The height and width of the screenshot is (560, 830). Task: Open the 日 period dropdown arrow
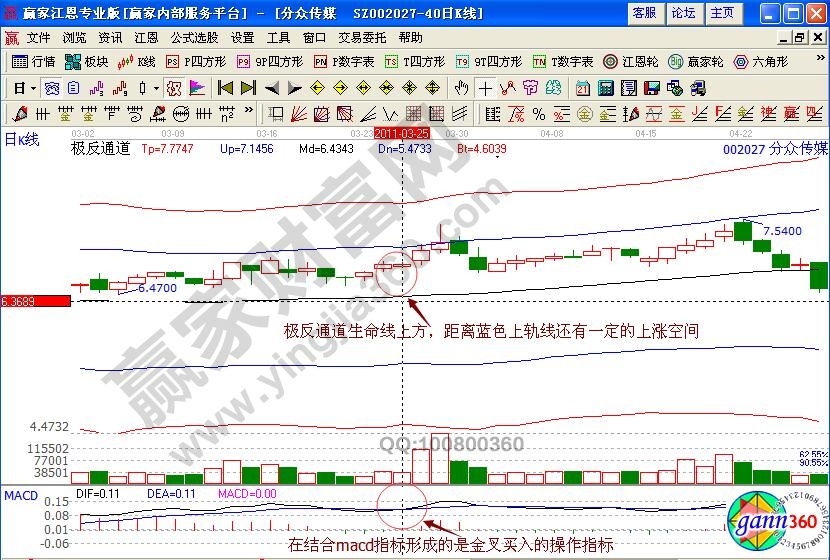tap(34, 88)
